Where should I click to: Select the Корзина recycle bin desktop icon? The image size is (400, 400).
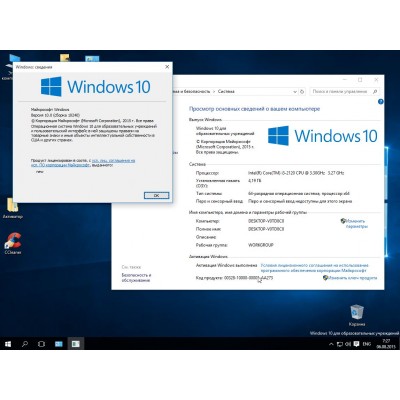pyautogui.click(x=357, y=315)
